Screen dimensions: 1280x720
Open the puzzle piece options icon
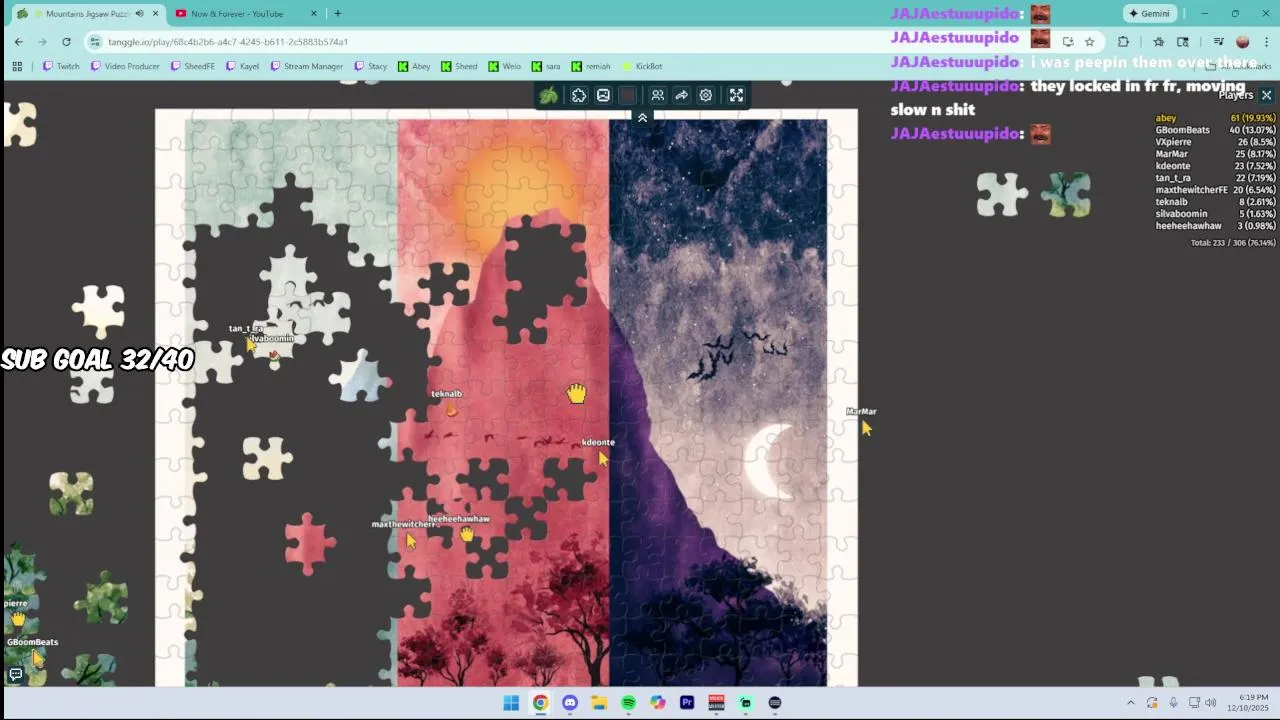point(579,95)
